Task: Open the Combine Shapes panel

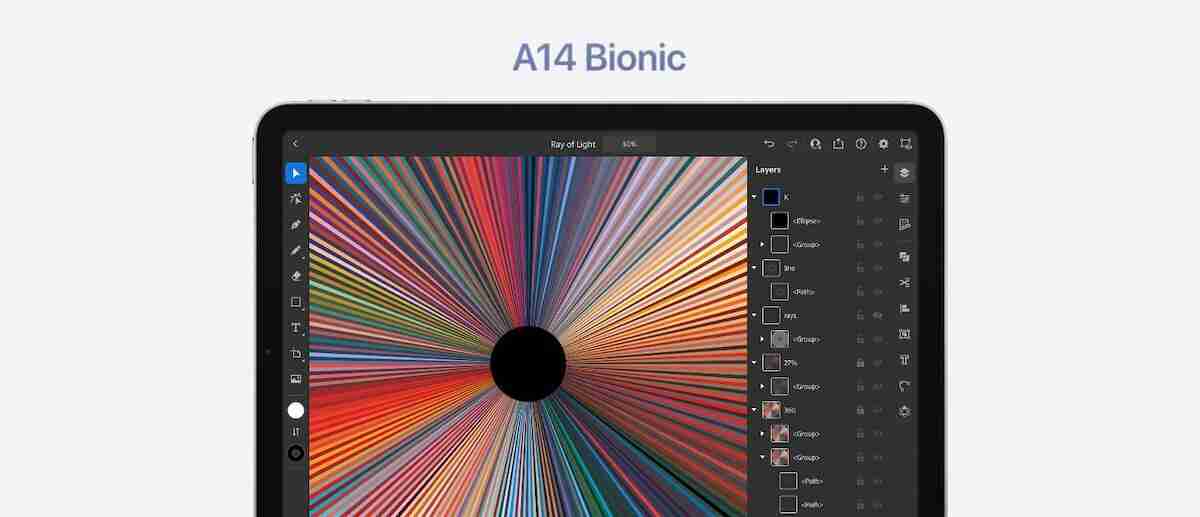Action: 904,257
